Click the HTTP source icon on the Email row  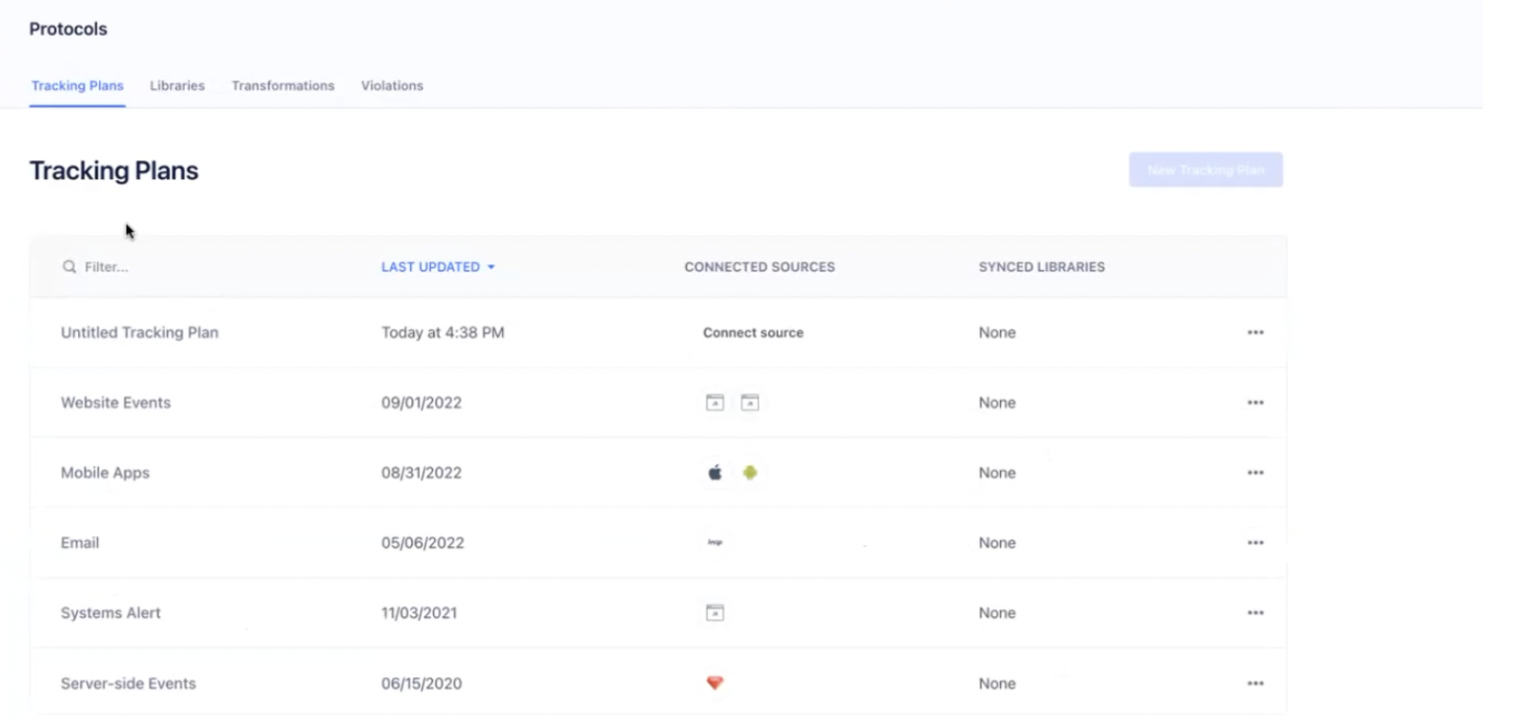[715, 542]
